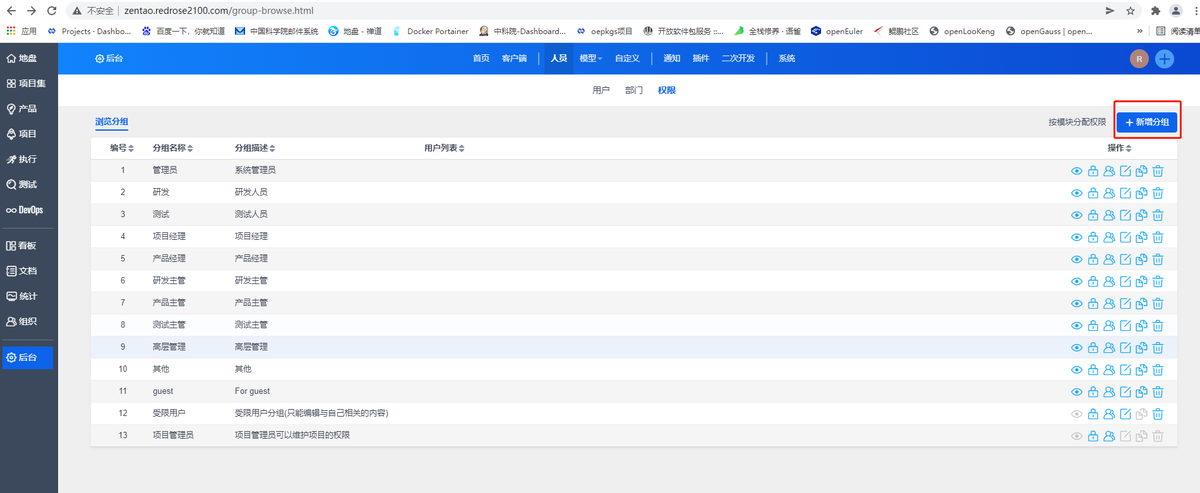Click the eye view icon for 产品经理
Viewport: 1200px width, 493px height.
[x=1077, y=259]
